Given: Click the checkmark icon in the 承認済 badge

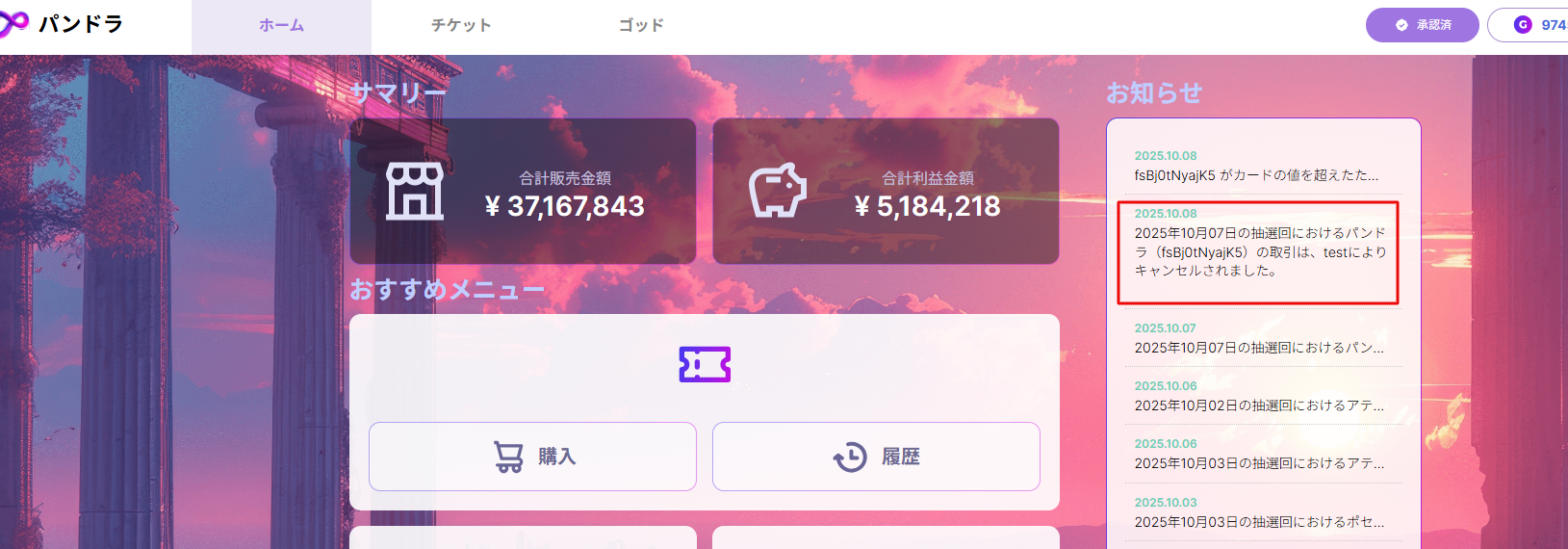Looking at the screenshot, I should [x=1401, y=25].
